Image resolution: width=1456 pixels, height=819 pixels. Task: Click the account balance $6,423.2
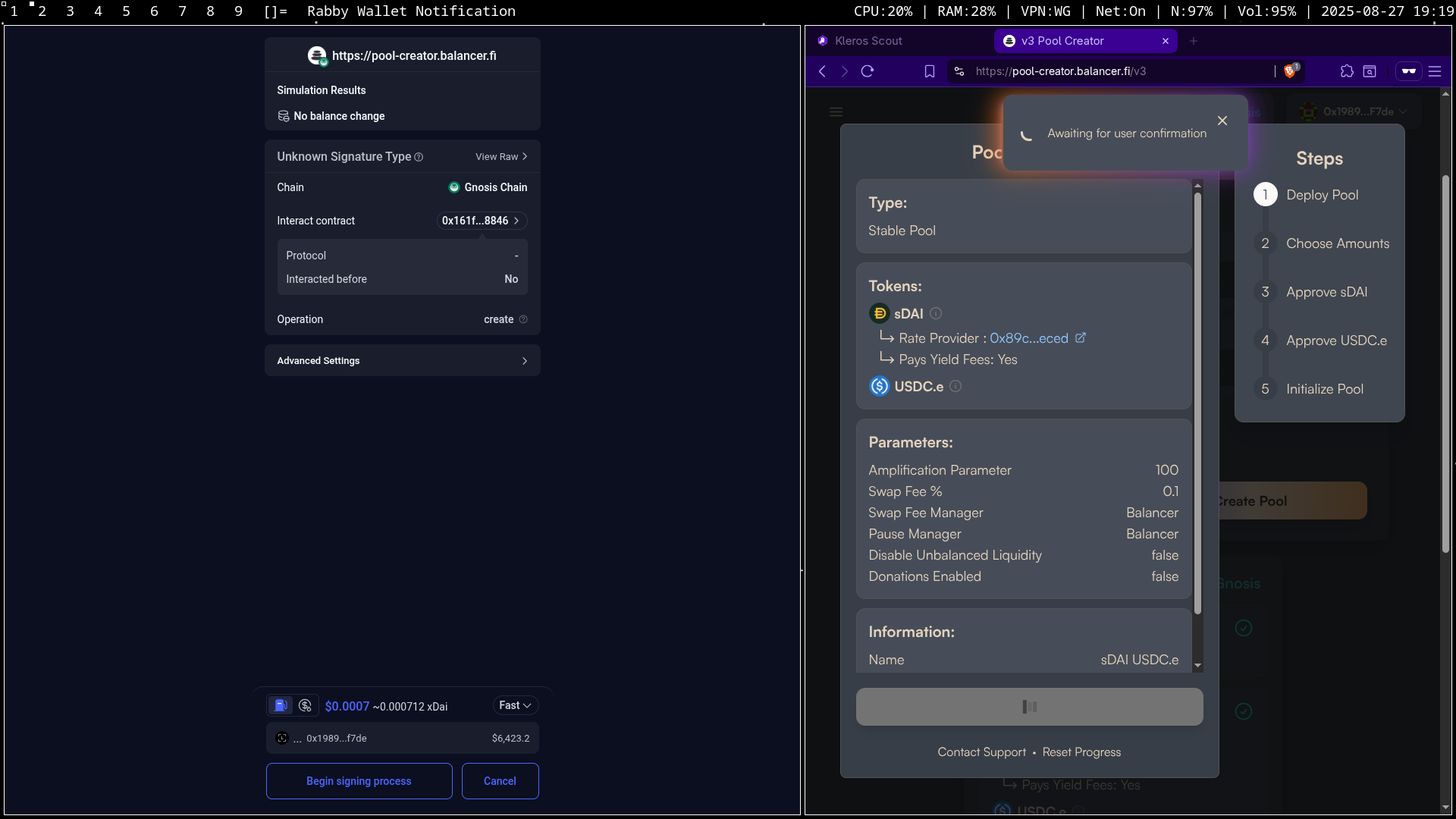click(x=510, y=738)
